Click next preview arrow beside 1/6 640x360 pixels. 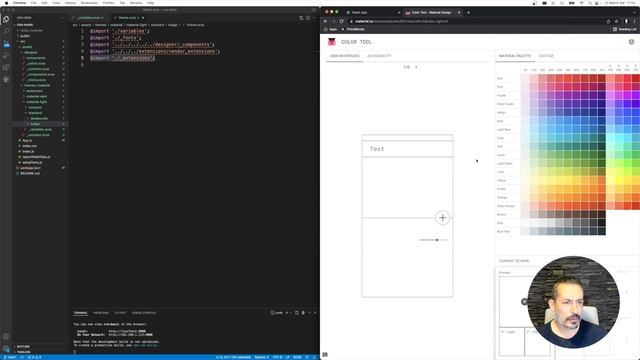click(x=416, y=67)
